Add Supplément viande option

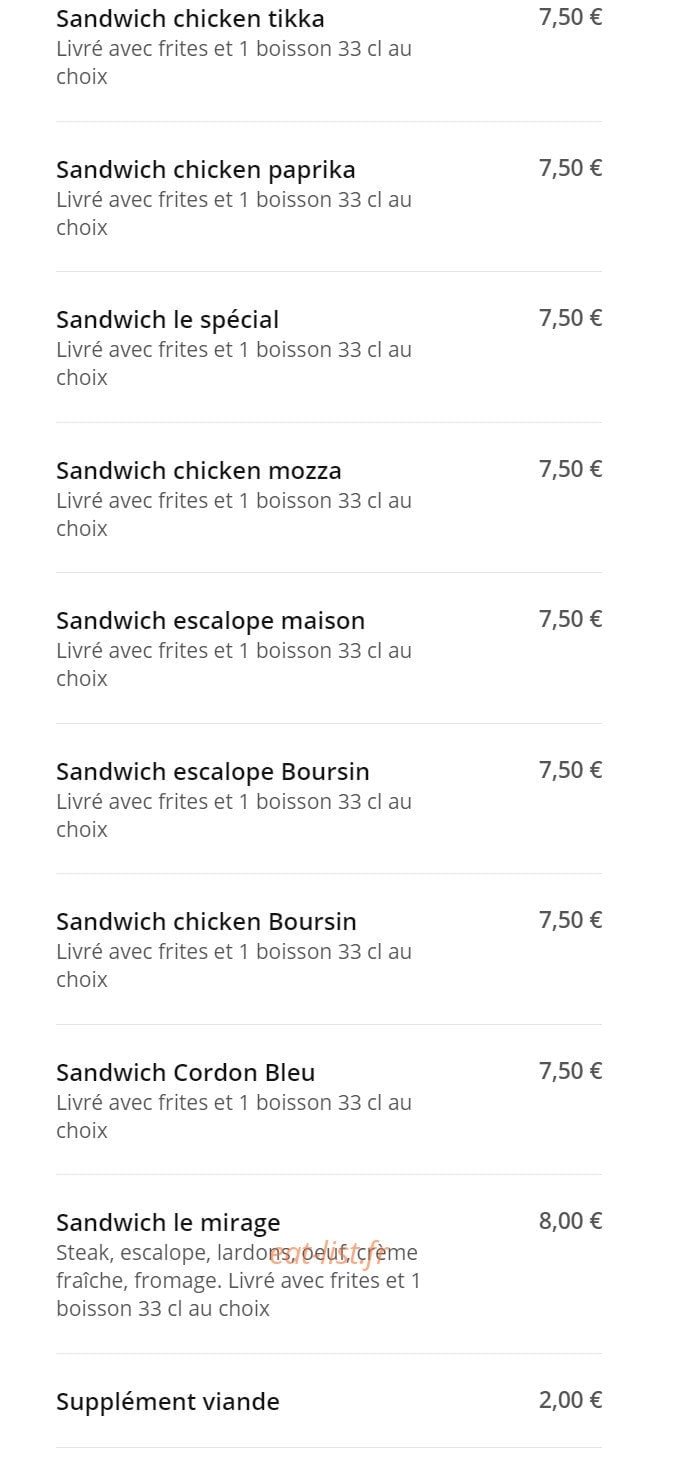pos(329,1401)
